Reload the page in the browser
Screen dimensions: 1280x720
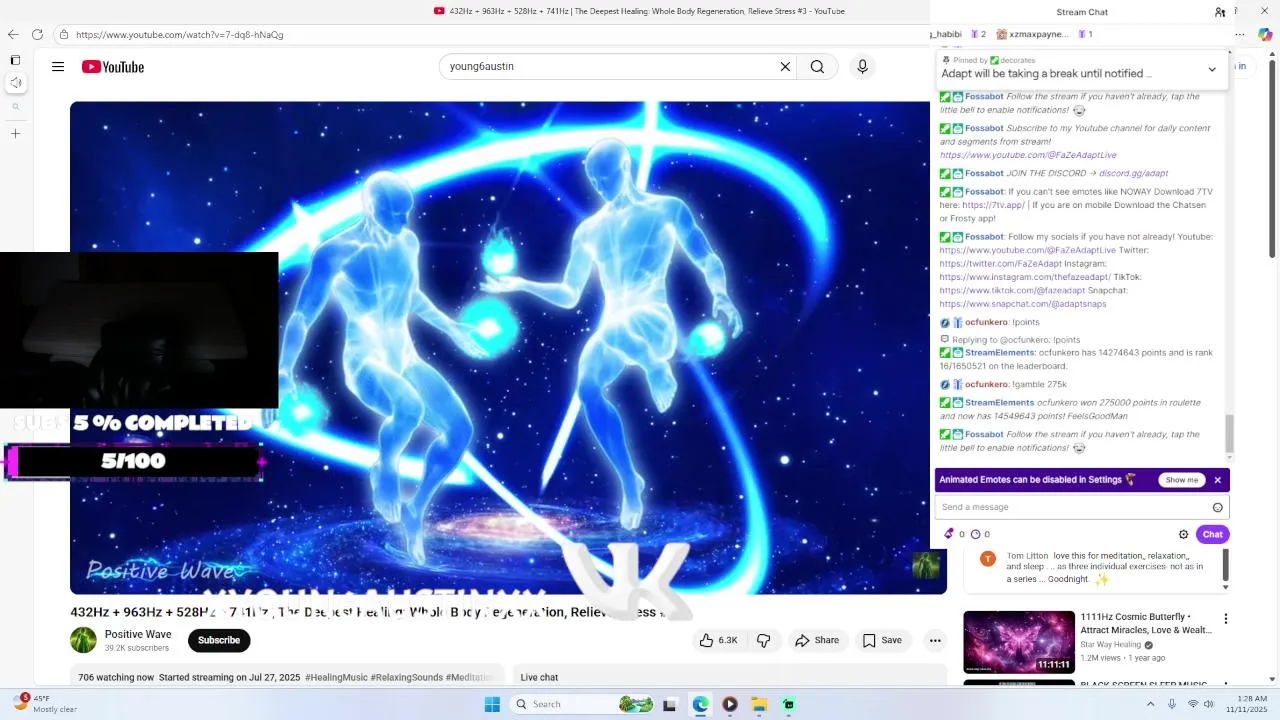coord(37,34)
